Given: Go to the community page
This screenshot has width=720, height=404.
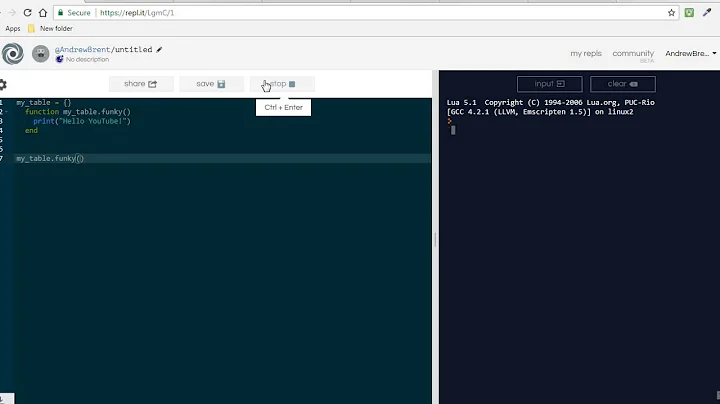Looking at the screenshot, I should click(x=633, y=54).
